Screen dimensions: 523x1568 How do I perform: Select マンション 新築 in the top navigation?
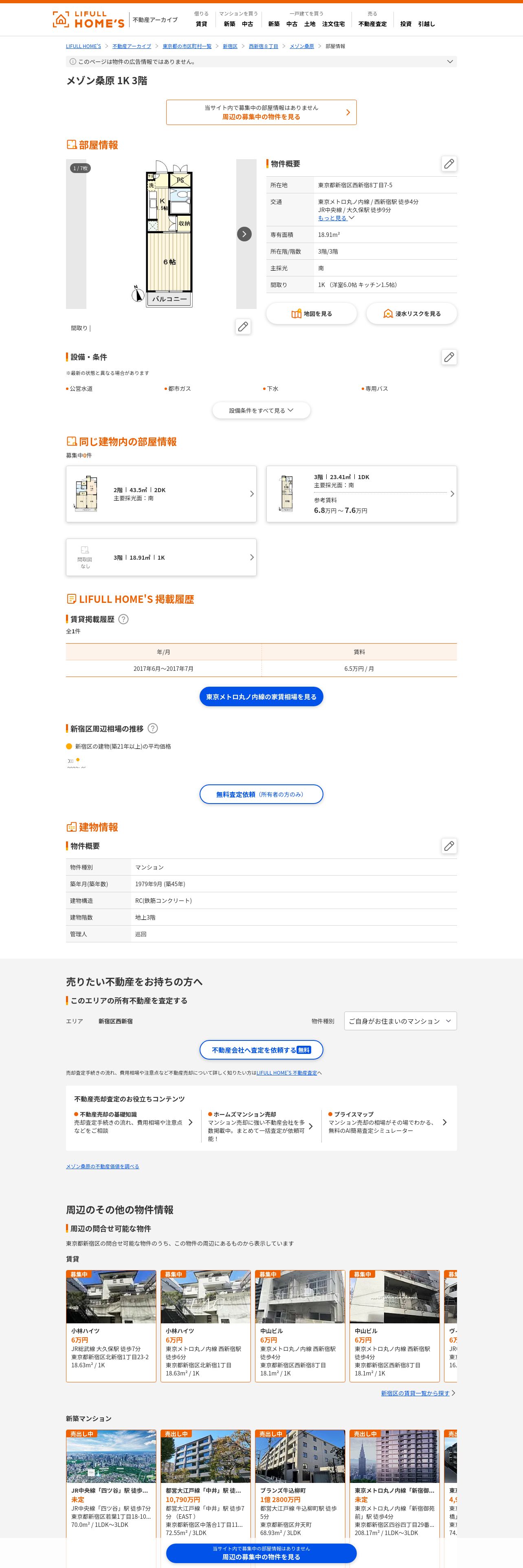[x=230, y=24]
